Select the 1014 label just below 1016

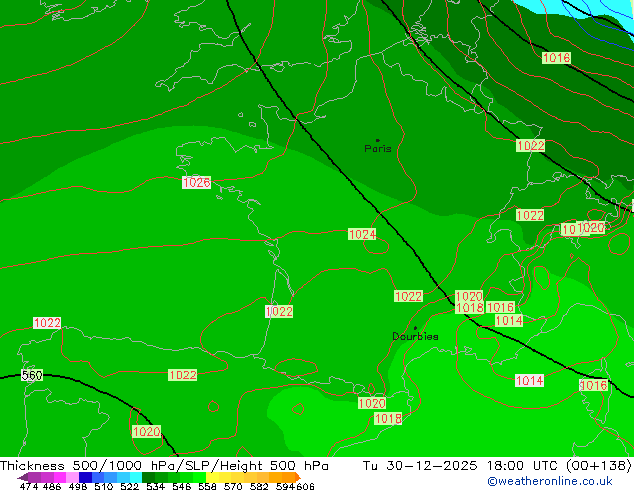[509, 321]
